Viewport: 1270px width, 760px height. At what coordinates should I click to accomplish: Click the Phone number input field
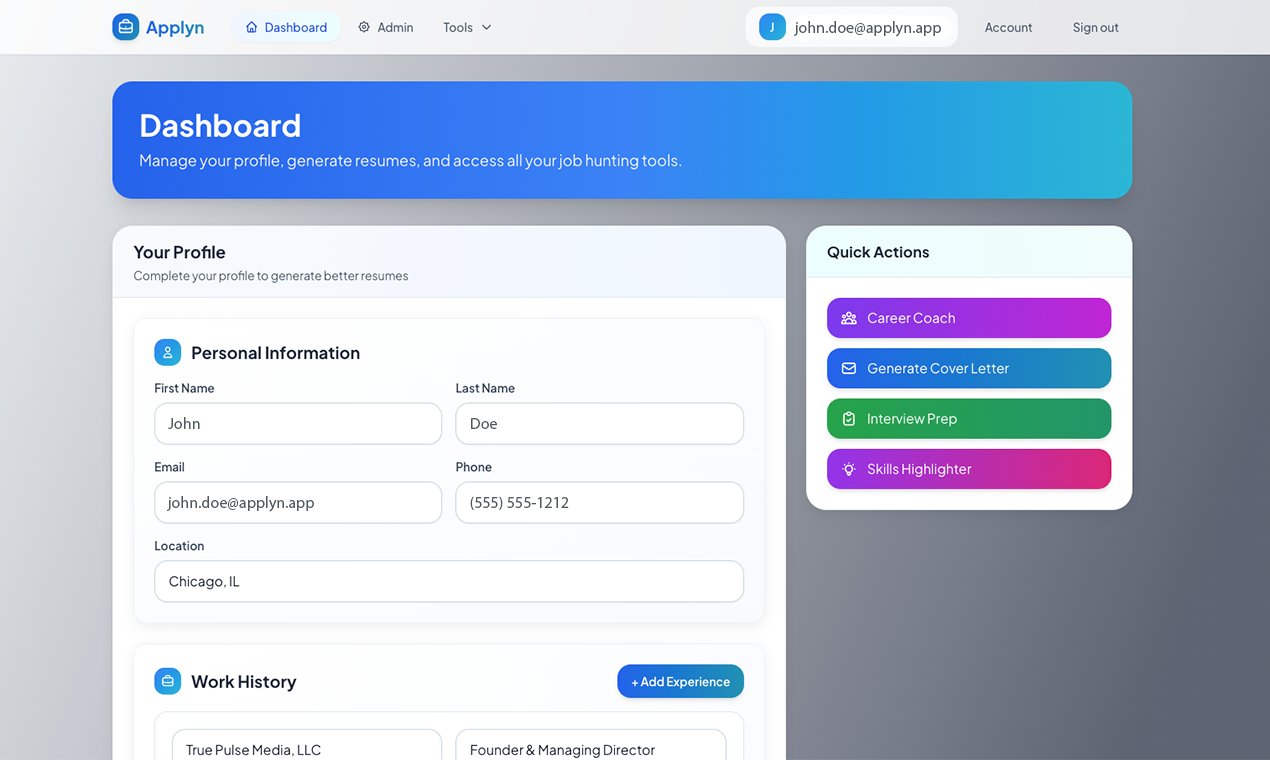(599, 502)
